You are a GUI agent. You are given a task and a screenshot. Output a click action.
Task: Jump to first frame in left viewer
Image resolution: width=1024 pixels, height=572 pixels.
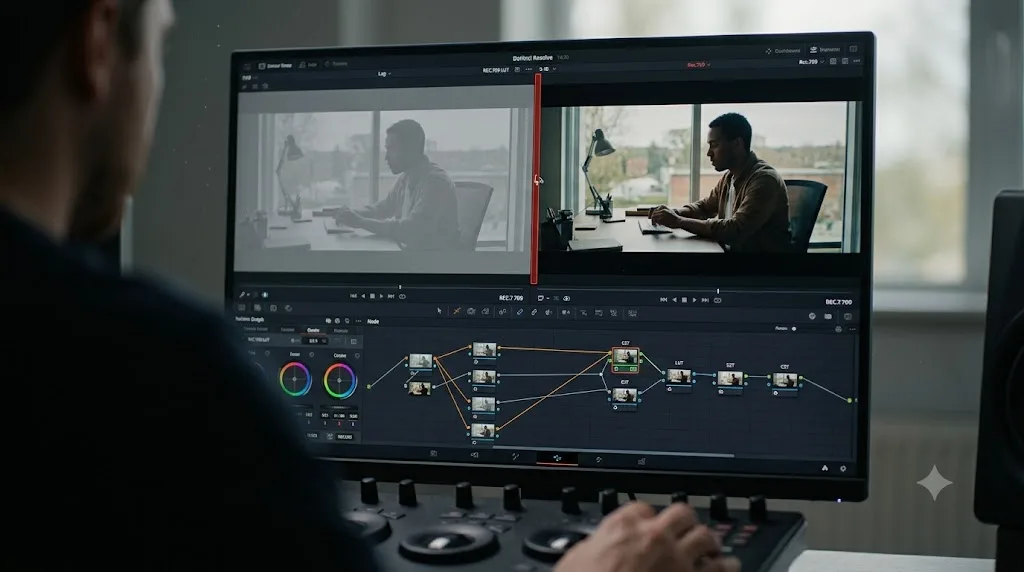(x=353, y=296)
